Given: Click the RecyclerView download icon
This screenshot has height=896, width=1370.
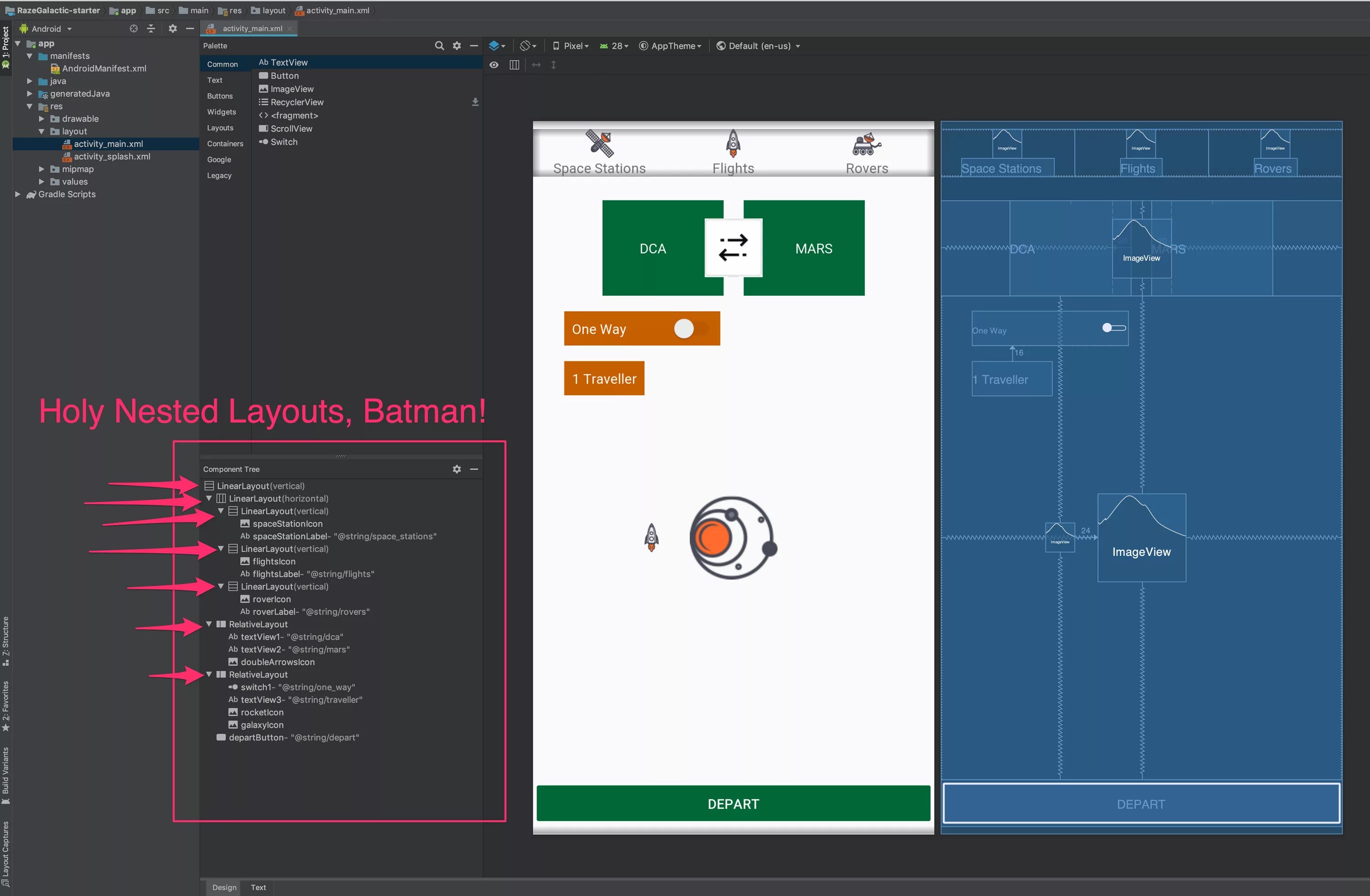Looking at the screenshot, I should 475,102.
